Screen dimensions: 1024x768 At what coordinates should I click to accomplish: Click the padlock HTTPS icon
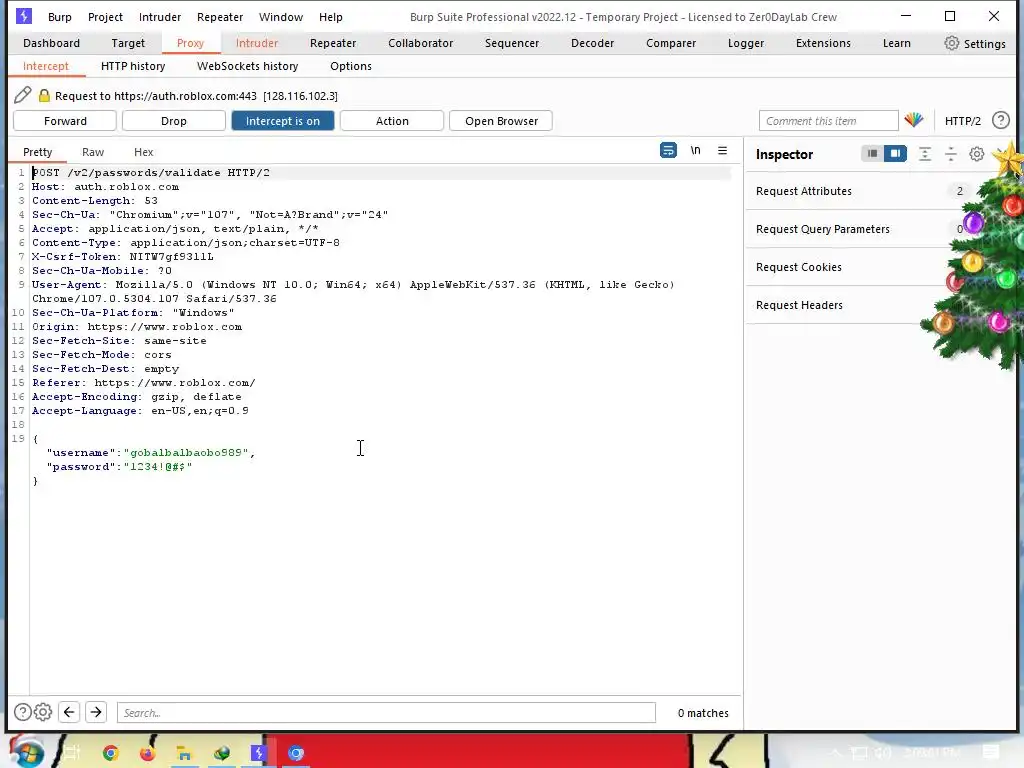coord(44,95)
